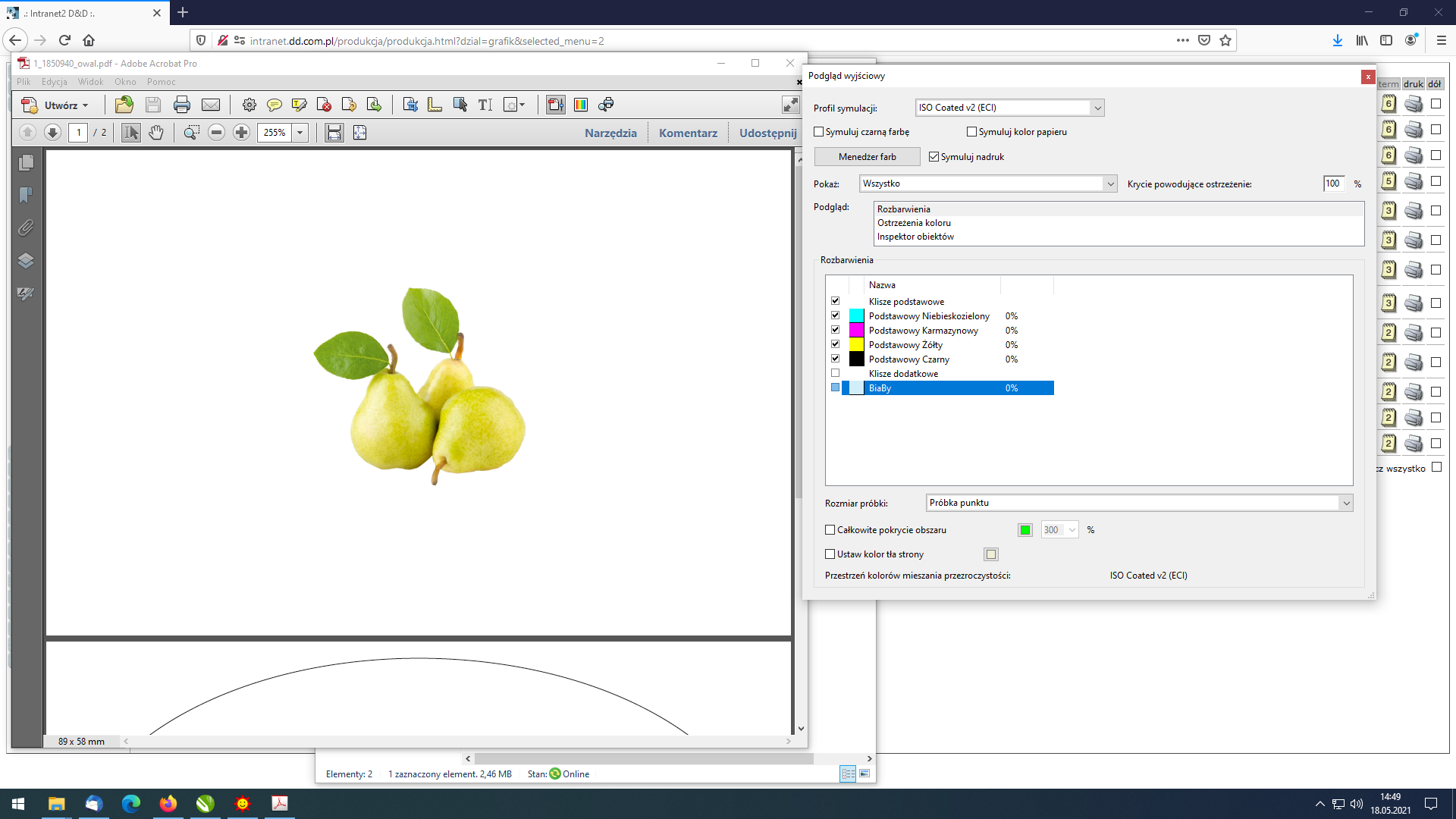Open the Narzędzia pane tab
This screenshot has height=819, width=1456.
pyautogui.click(x=610, y=133)
